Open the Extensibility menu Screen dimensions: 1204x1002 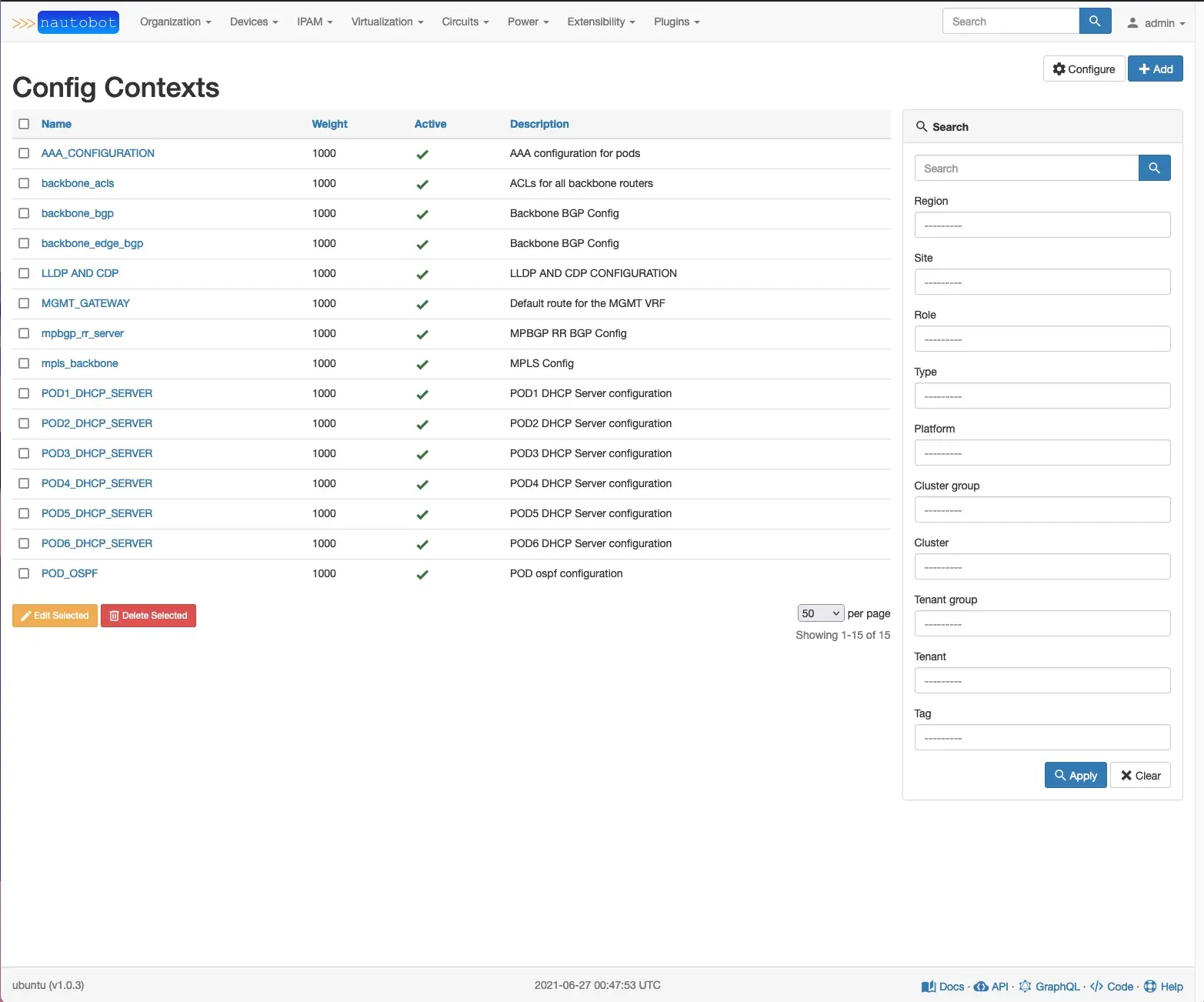click(600, 22)
